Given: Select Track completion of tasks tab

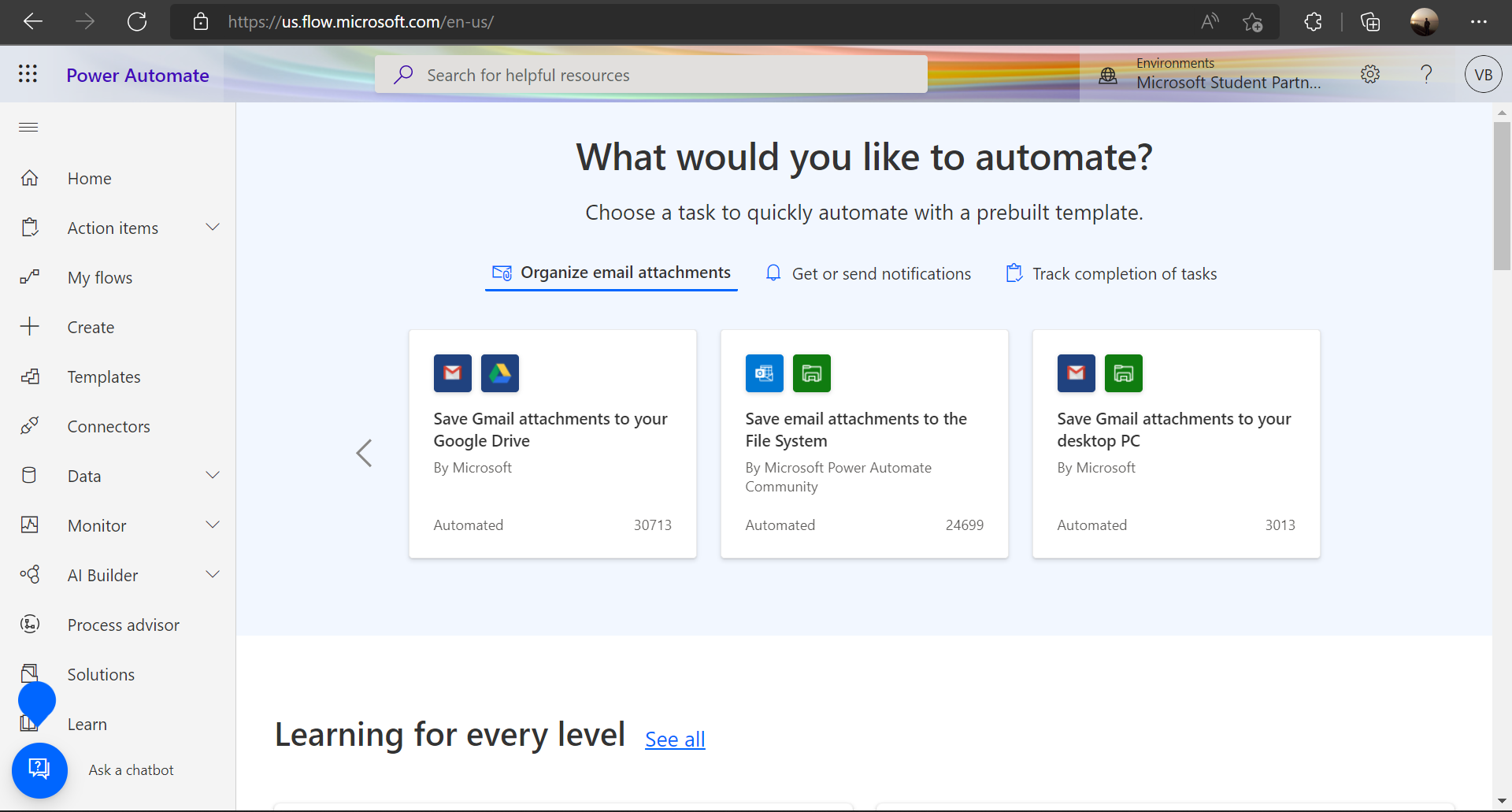Looking at the screenshot, I should [1111, 273].
